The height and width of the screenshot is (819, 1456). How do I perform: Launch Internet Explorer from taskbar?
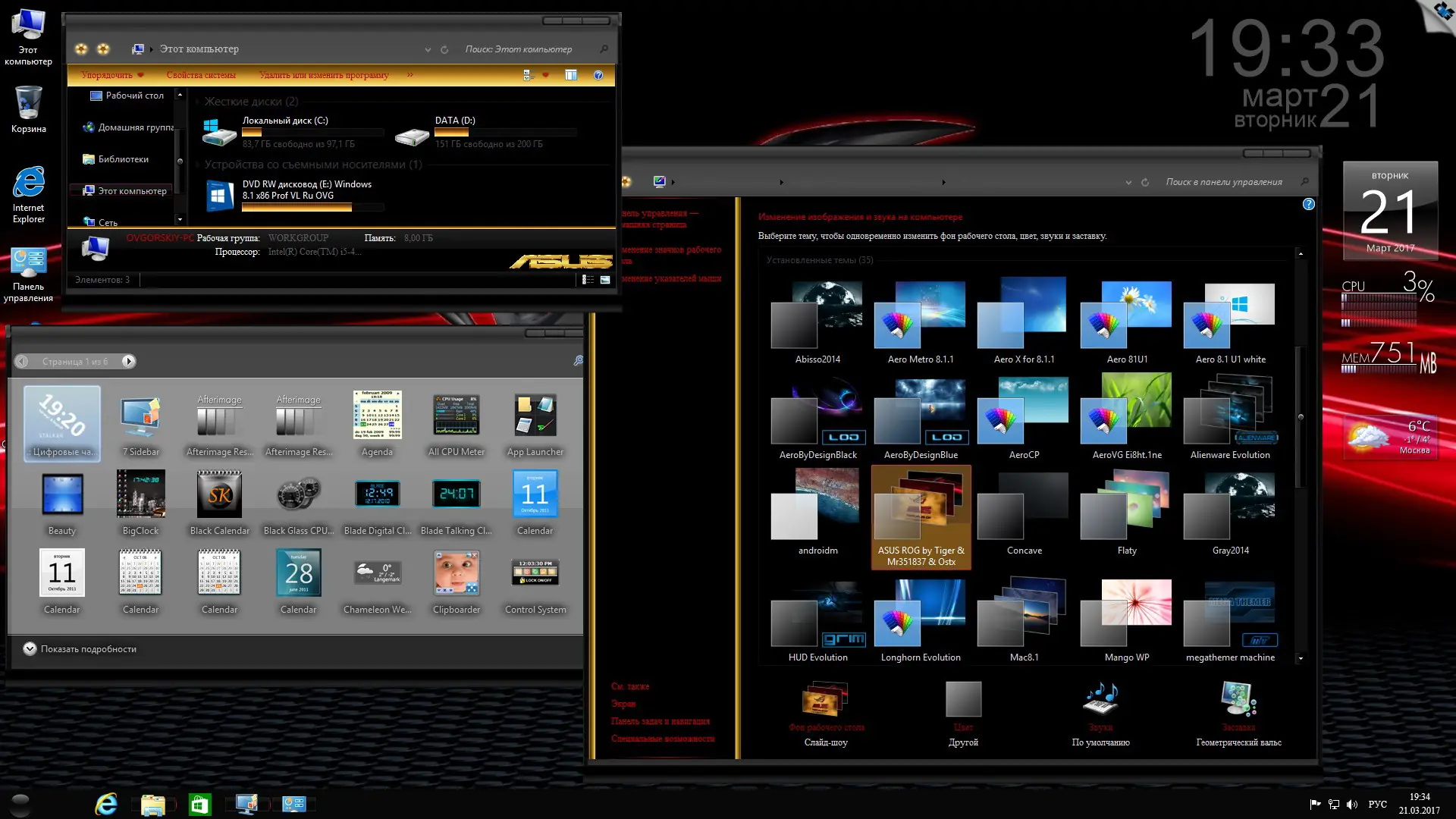(105, 805)
